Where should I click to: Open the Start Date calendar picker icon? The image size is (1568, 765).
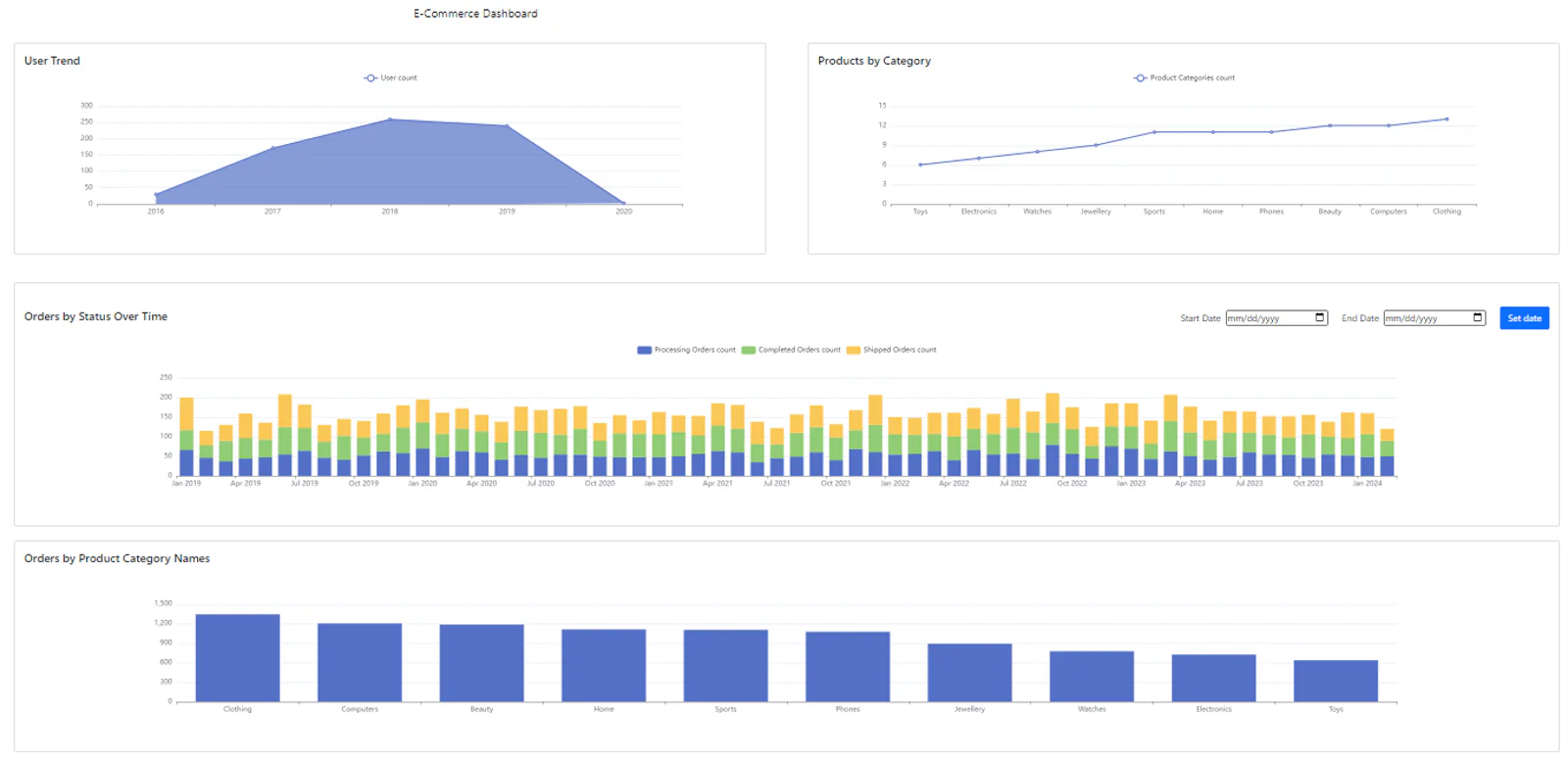point(1319,317)
